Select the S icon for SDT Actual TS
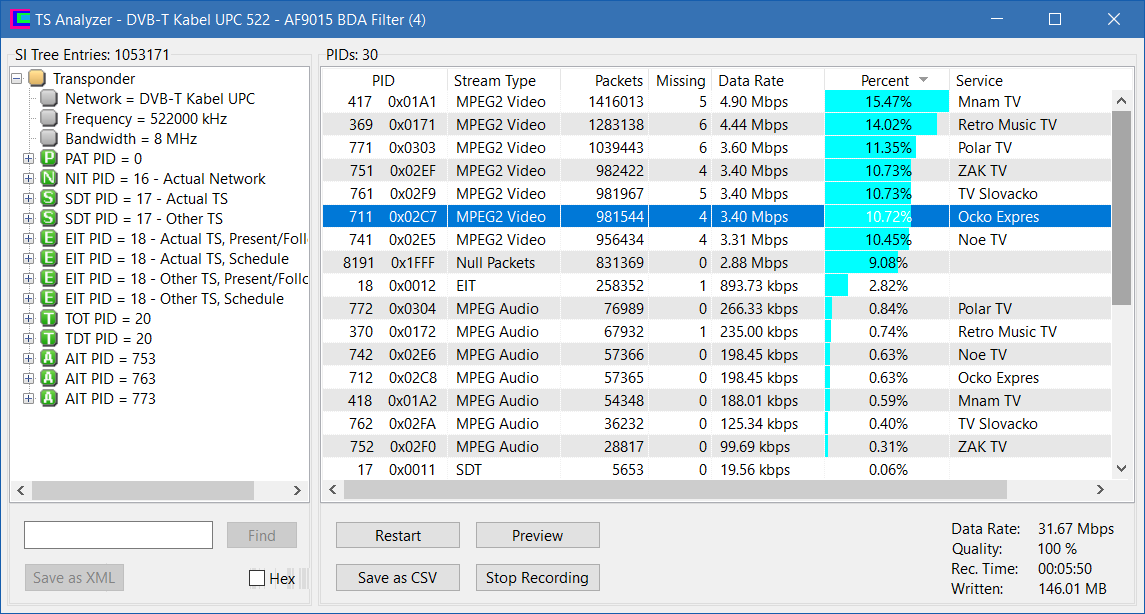Viewport: 1145px width, 614px height. (x=49, y=199)
